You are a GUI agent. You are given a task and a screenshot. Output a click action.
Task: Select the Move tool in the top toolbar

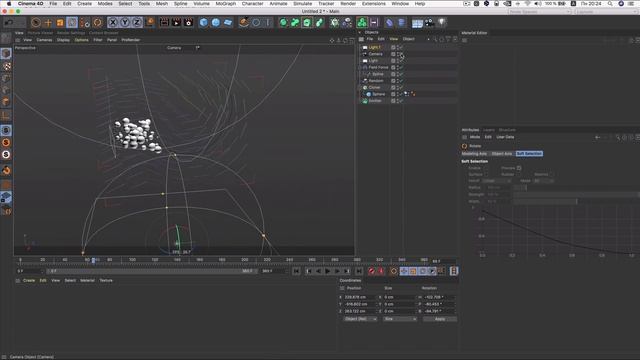(48, 22)
